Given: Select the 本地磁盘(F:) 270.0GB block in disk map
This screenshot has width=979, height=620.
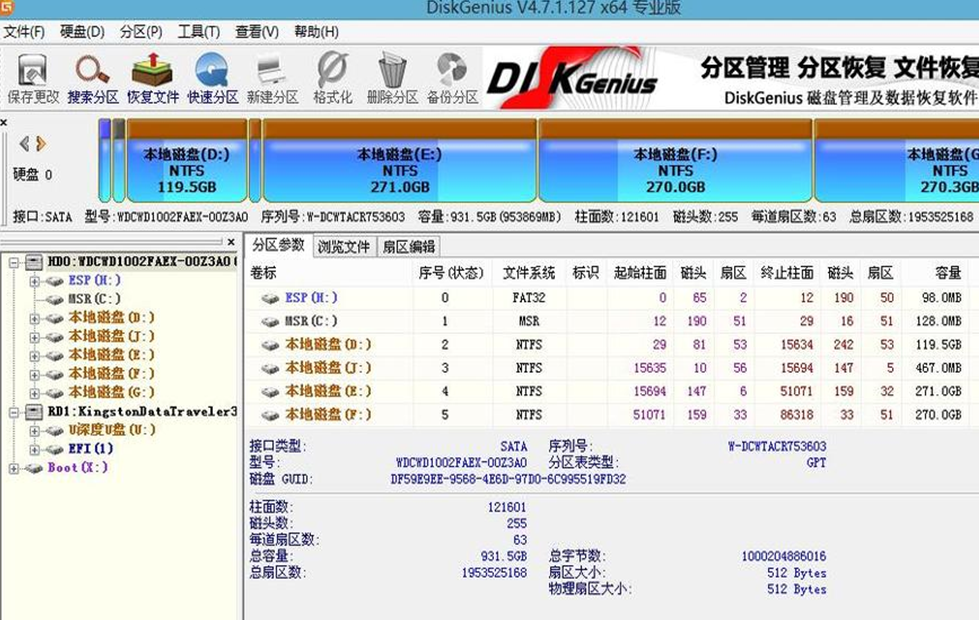Looking at the screenshot, I should 676,160.
